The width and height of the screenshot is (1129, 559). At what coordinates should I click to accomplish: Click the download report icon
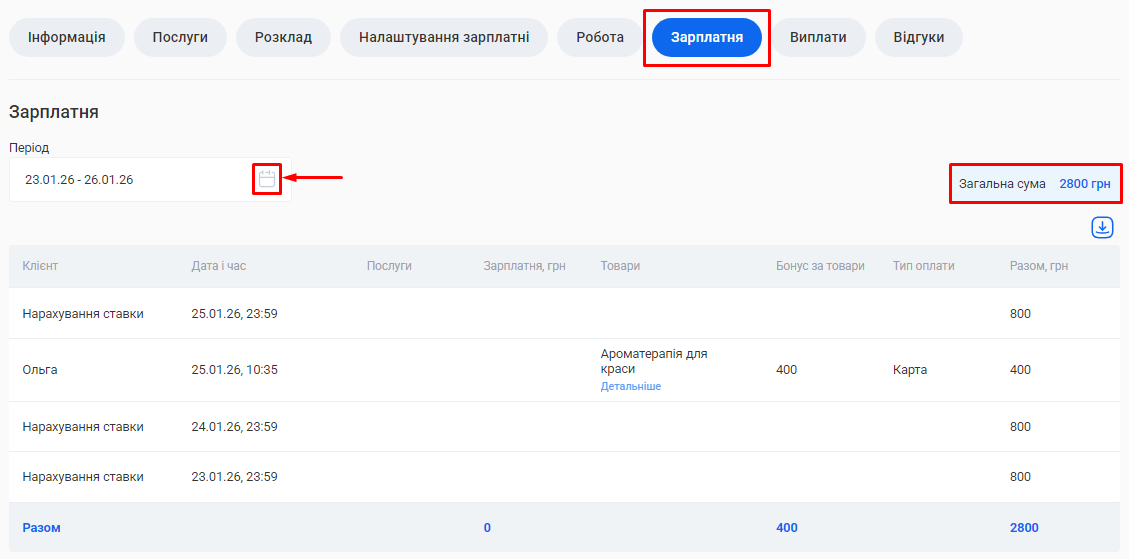1102,228
